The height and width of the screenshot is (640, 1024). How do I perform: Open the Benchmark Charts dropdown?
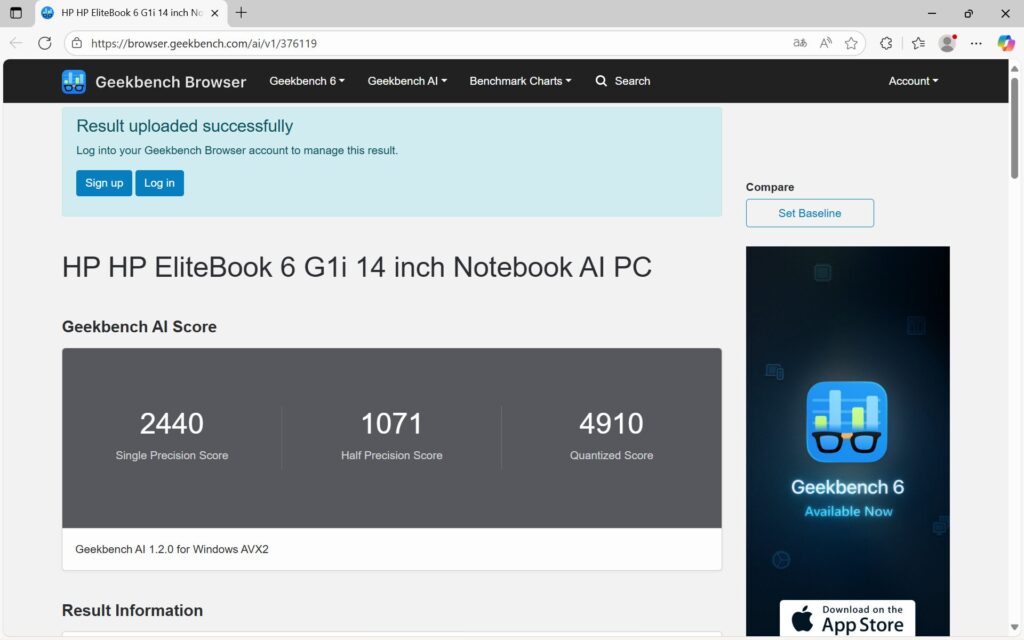pyautogui.click(x=520, y=81)
